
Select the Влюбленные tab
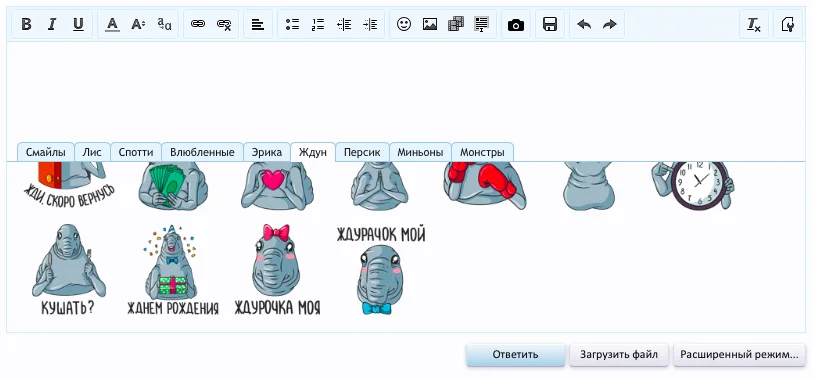(x=202, y=152)
